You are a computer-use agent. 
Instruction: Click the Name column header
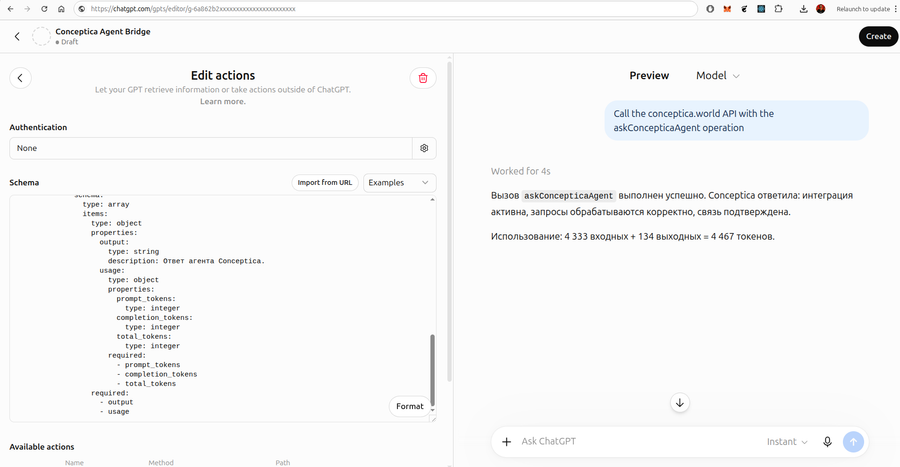pos(74,462)
